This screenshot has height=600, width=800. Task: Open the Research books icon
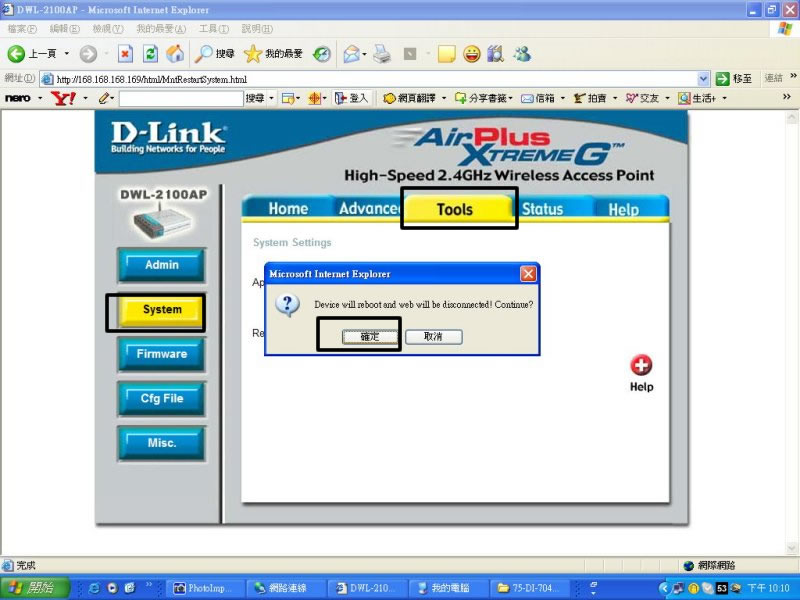coord(496,54)
